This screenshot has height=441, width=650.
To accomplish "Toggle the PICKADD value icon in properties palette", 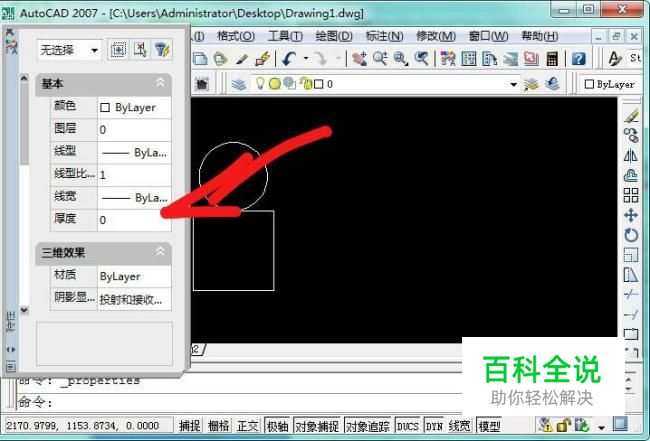I will tap(140, 50).
